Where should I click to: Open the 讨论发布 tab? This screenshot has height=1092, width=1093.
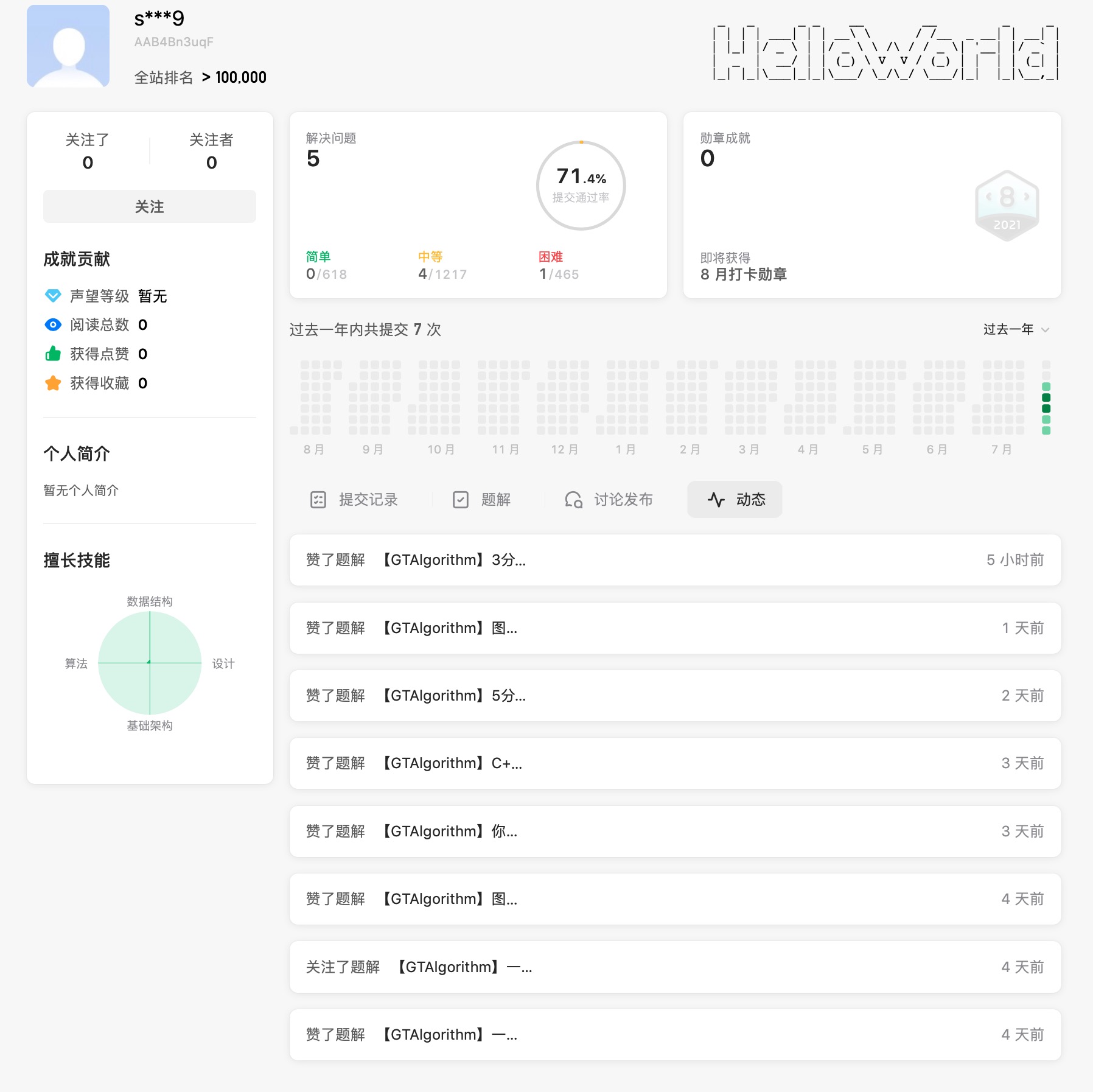(x=609, y=500)
